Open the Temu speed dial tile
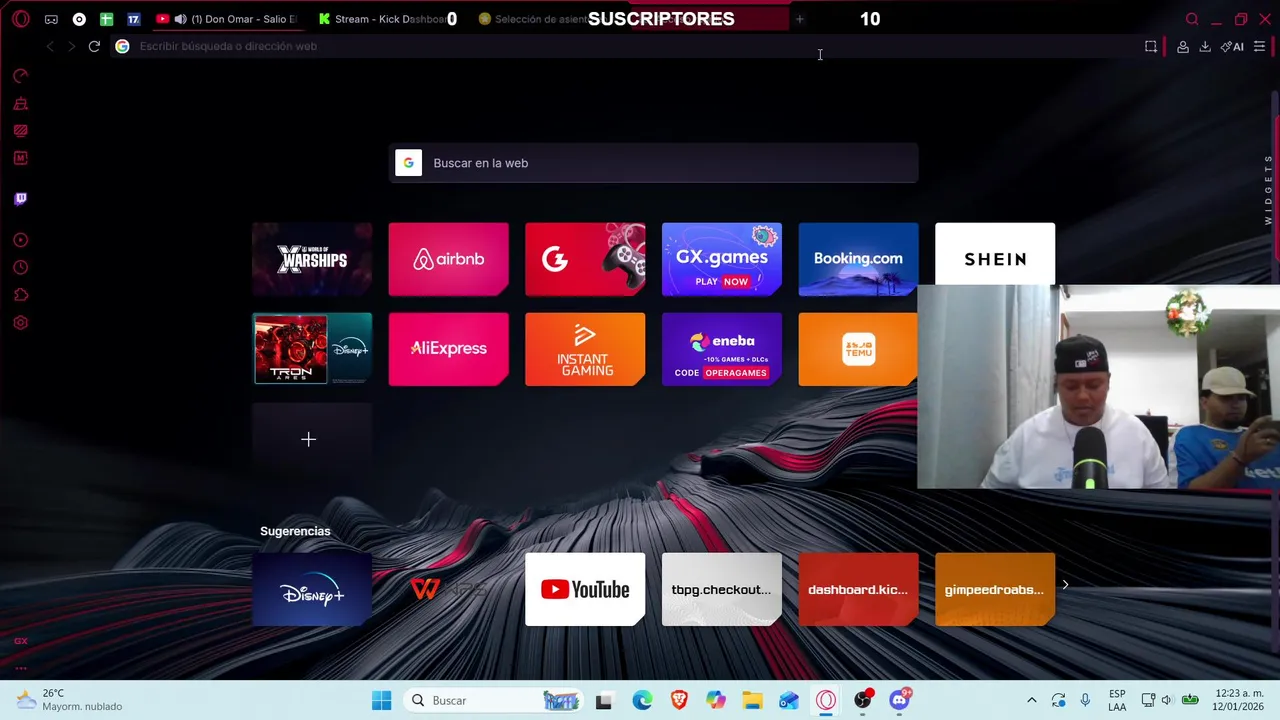This screenshot has height=720, width=1280. click(x=858, y=349)
